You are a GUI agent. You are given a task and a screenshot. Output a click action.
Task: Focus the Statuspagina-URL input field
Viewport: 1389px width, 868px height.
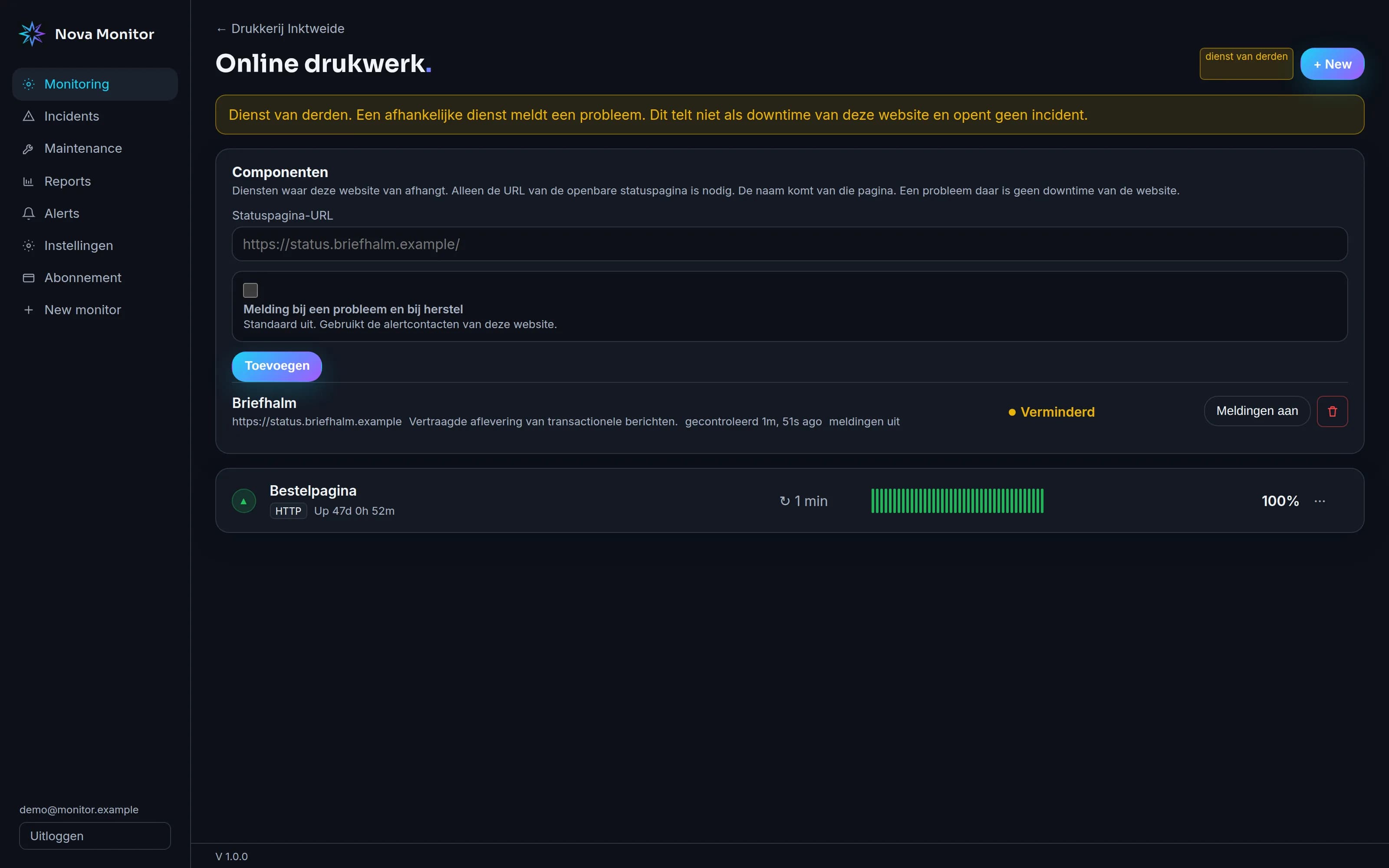(789, 244)
